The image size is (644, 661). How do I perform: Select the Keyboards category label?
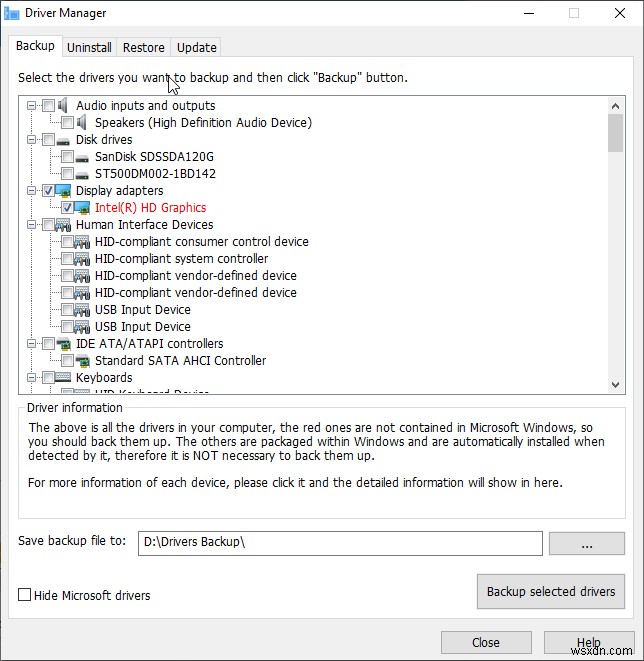(104, 377)
